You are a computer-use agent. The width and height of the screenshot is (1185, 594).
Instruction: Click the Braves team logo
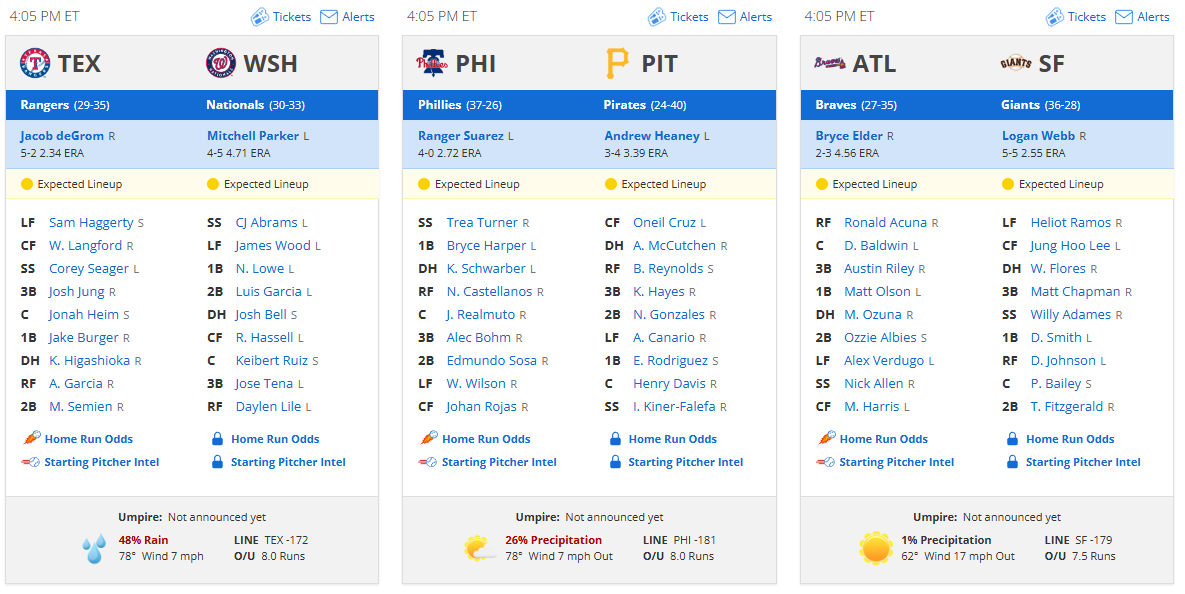pyautogui.click(x=830, y=63)
